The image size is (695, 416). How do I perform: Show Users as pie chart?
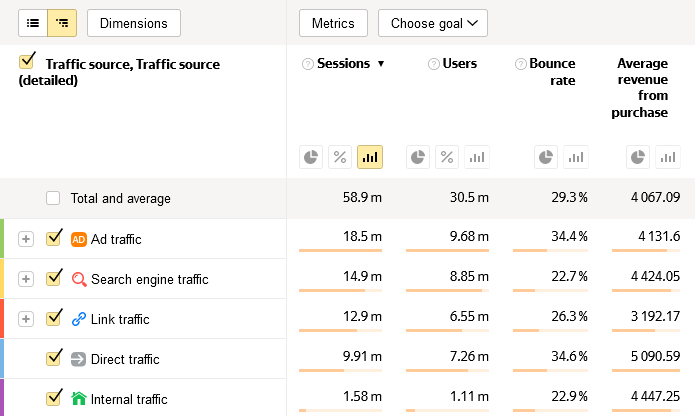[x=418, y=157]
